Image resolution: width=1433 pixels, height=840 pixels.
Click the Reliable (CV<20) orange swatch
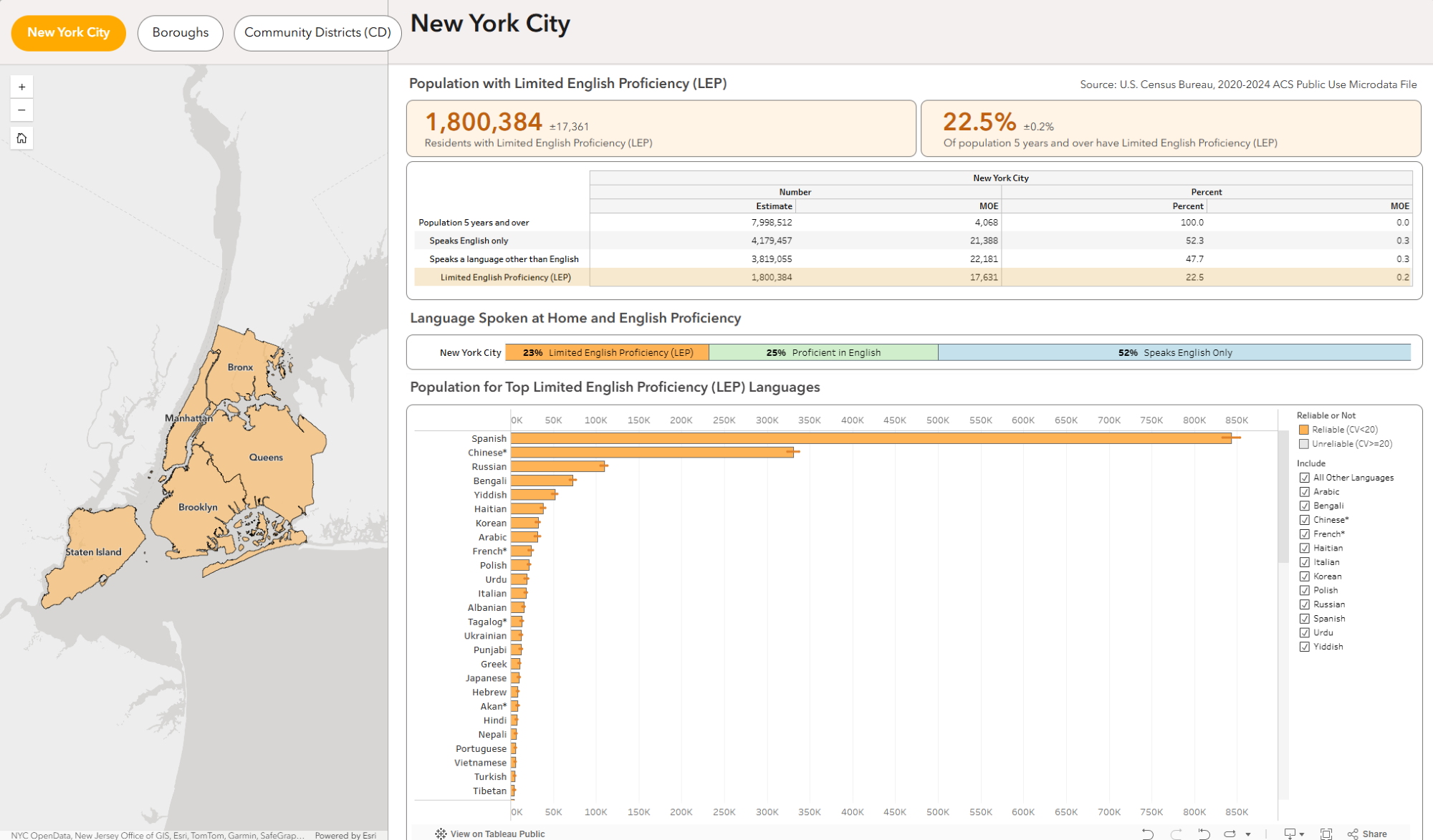1304,430
